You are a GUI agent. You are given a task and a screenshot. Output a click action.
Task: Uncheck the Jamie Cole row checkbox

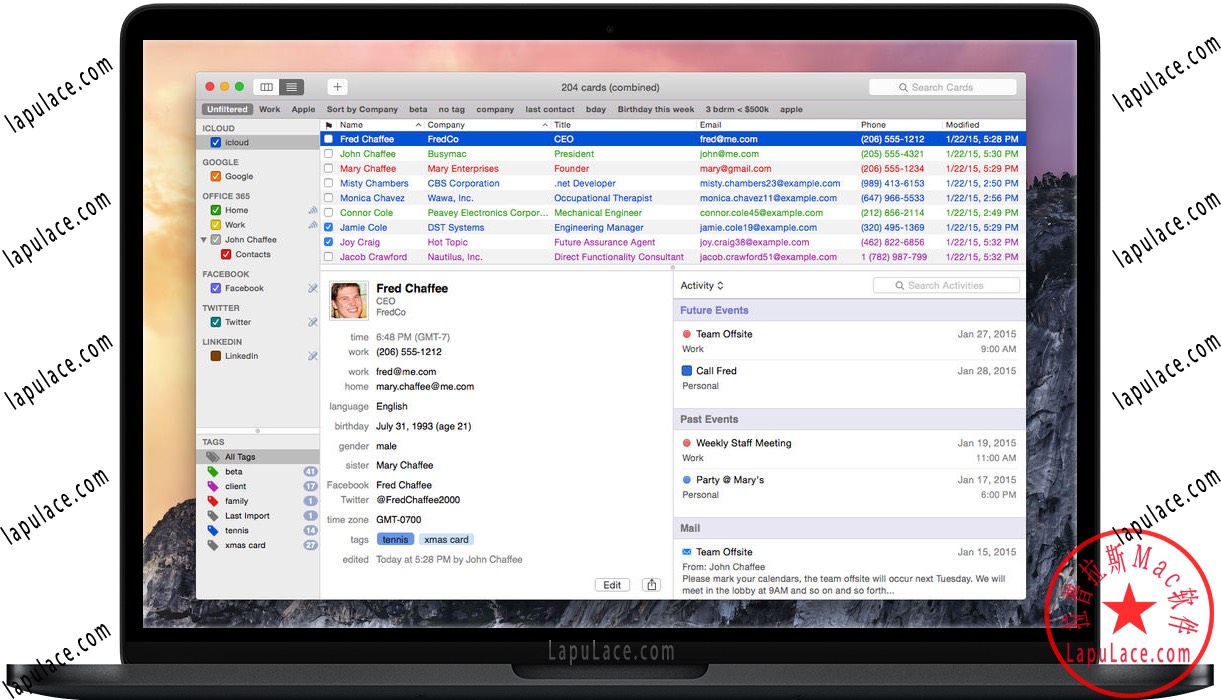tap(329, 227)
